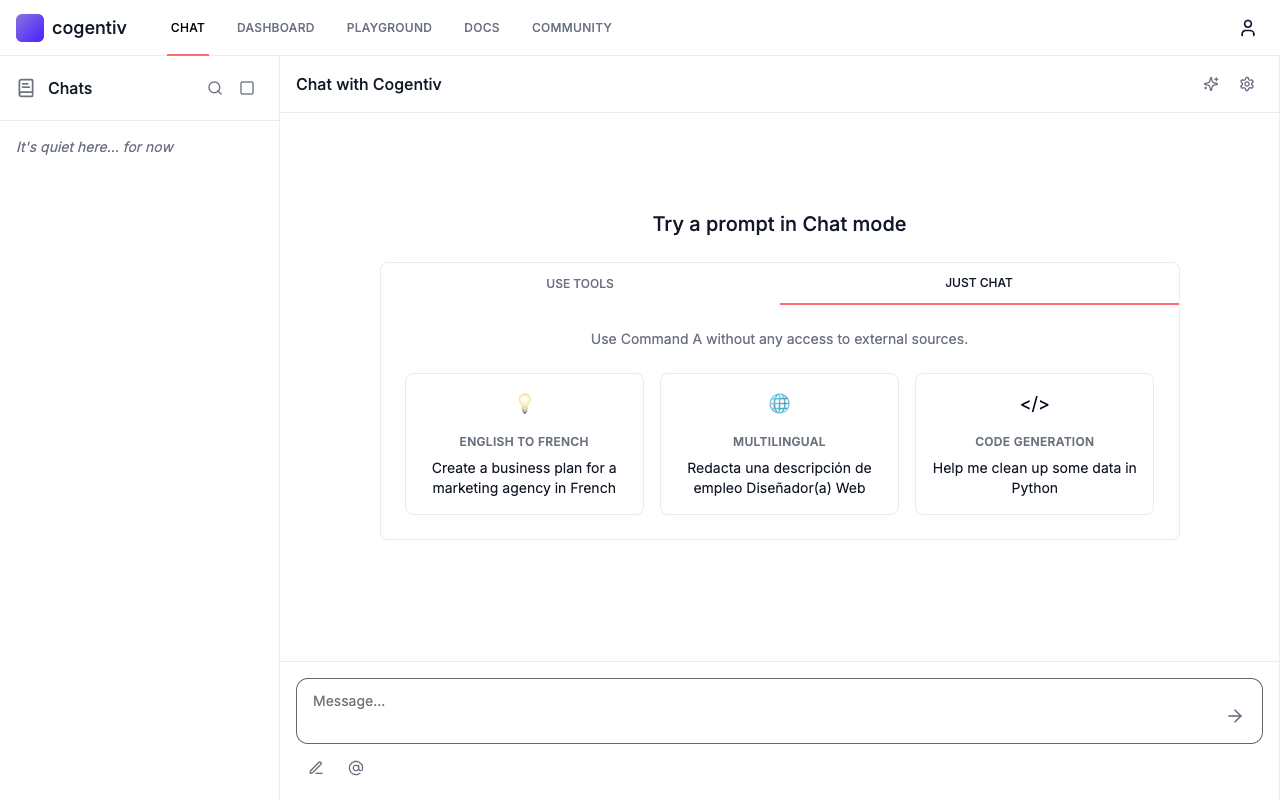Open the user profile icon
This screenshot has width=1280, height=800.
click(x=1247, y=27)
